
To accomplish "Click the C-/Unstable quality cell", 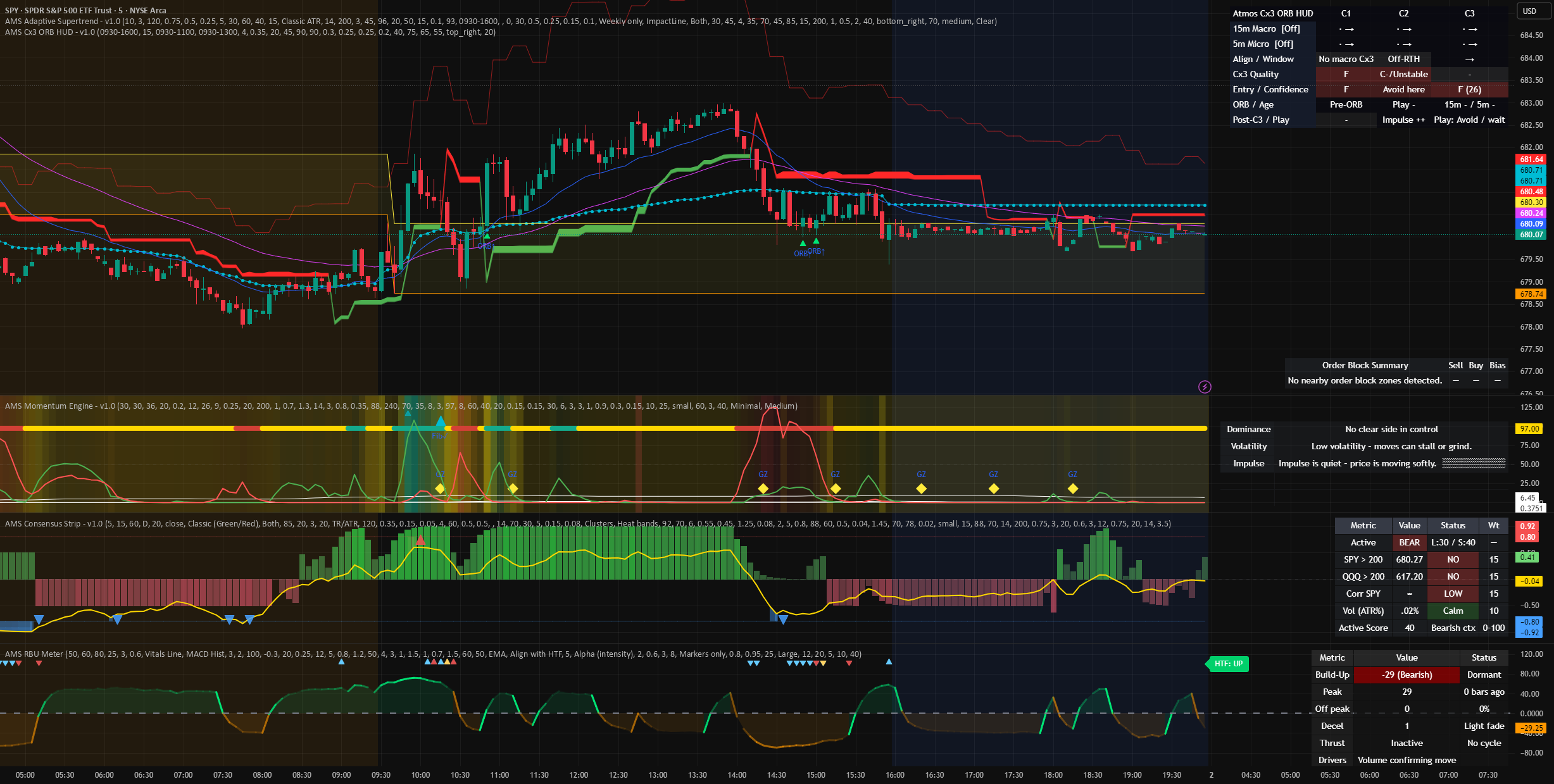I will [x=1403, y=74].
